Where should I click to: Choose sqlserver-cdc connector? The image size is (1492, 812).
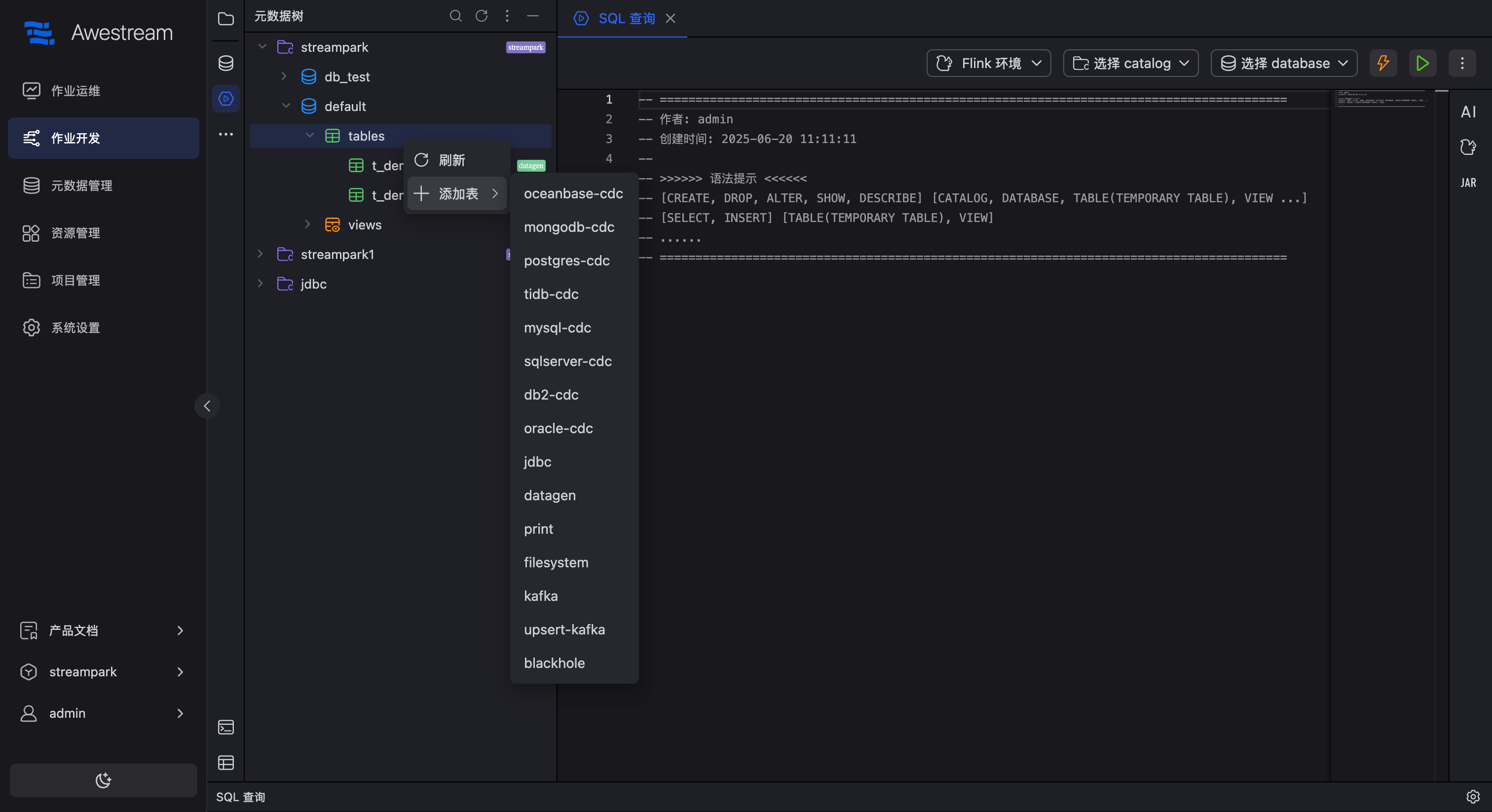[x=574, y=362]
